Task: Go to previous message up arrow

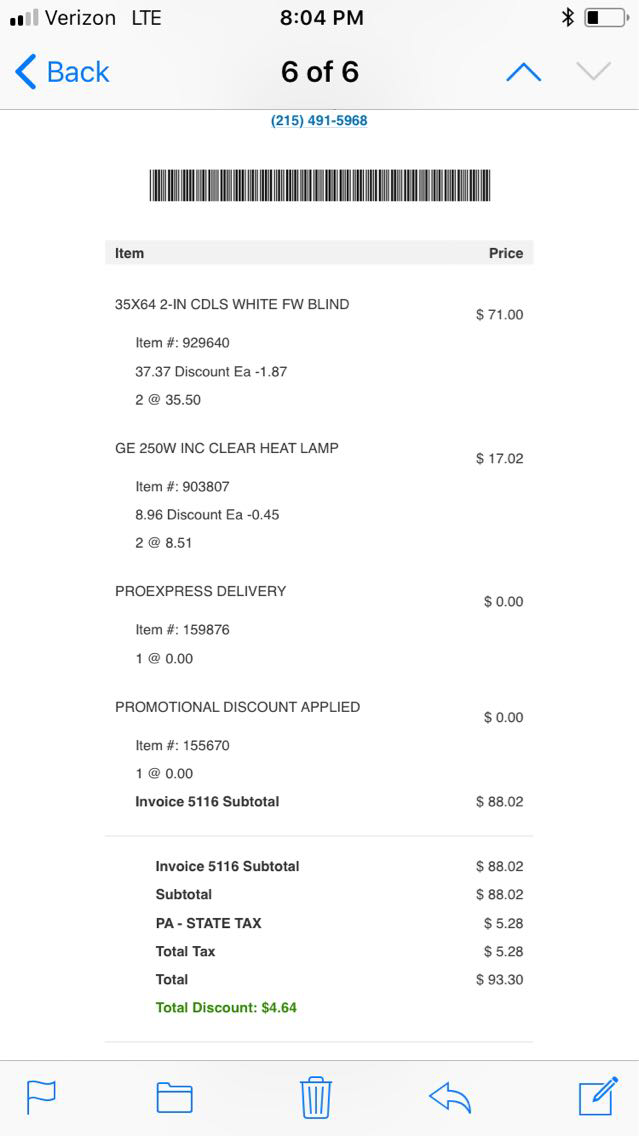Action: click(523, 72)
